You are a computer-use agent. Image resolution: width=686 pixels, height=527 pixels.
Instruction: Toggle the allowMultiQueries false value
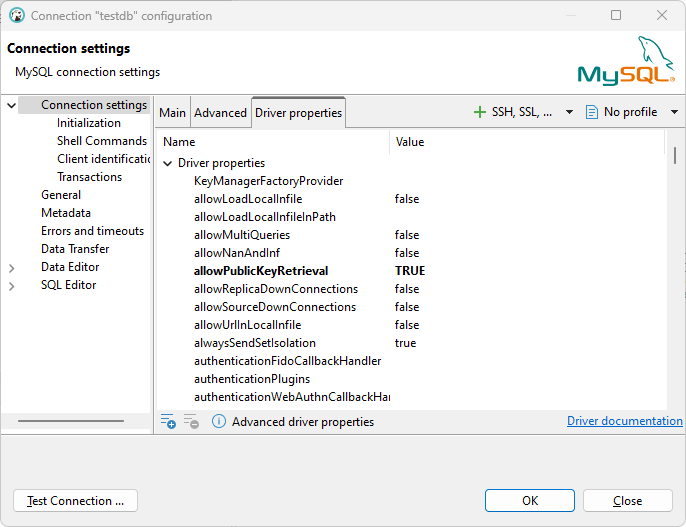click(x=407, y=235)
